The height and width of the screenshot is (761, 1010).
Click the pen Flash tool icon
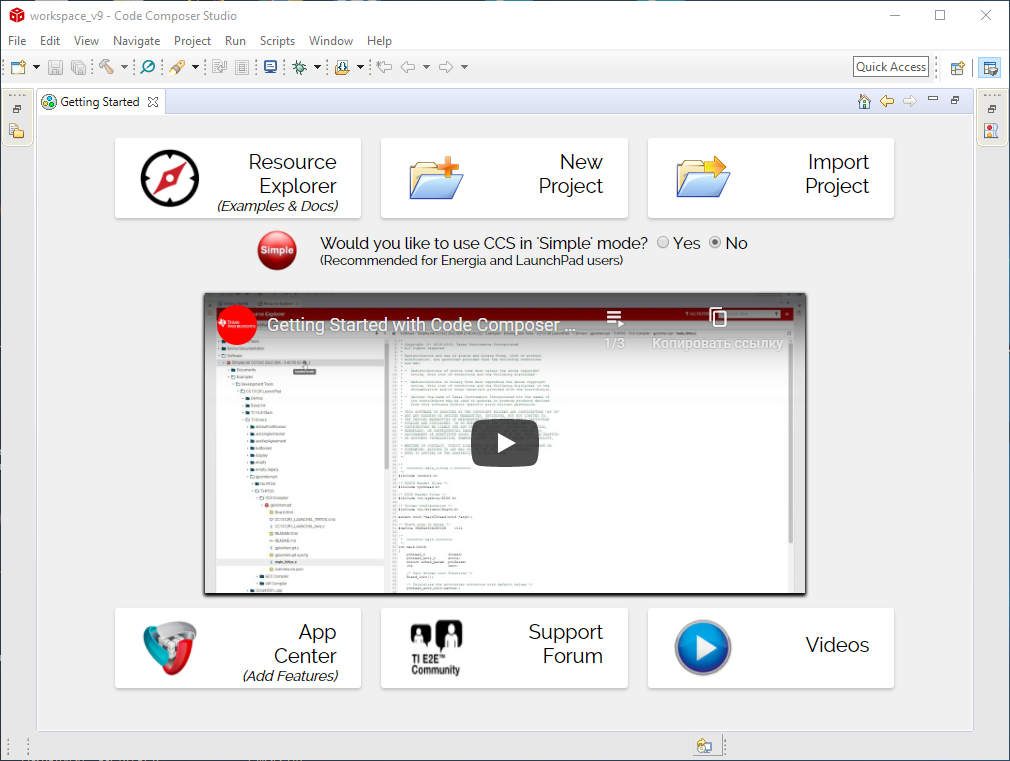pyautogui.click(x=177, y=67)
